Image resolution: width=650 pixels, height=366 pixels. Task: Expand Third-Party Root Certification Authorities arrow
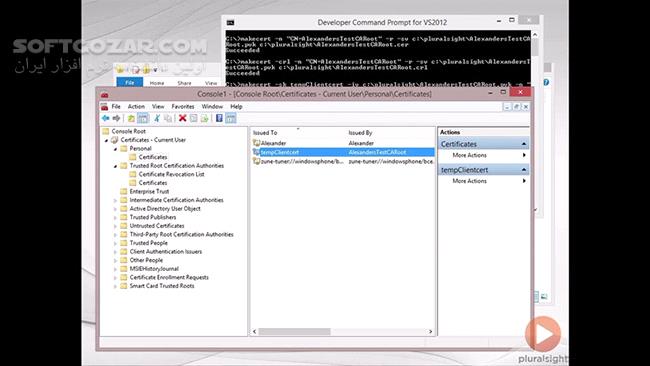(x=116, y=235)
